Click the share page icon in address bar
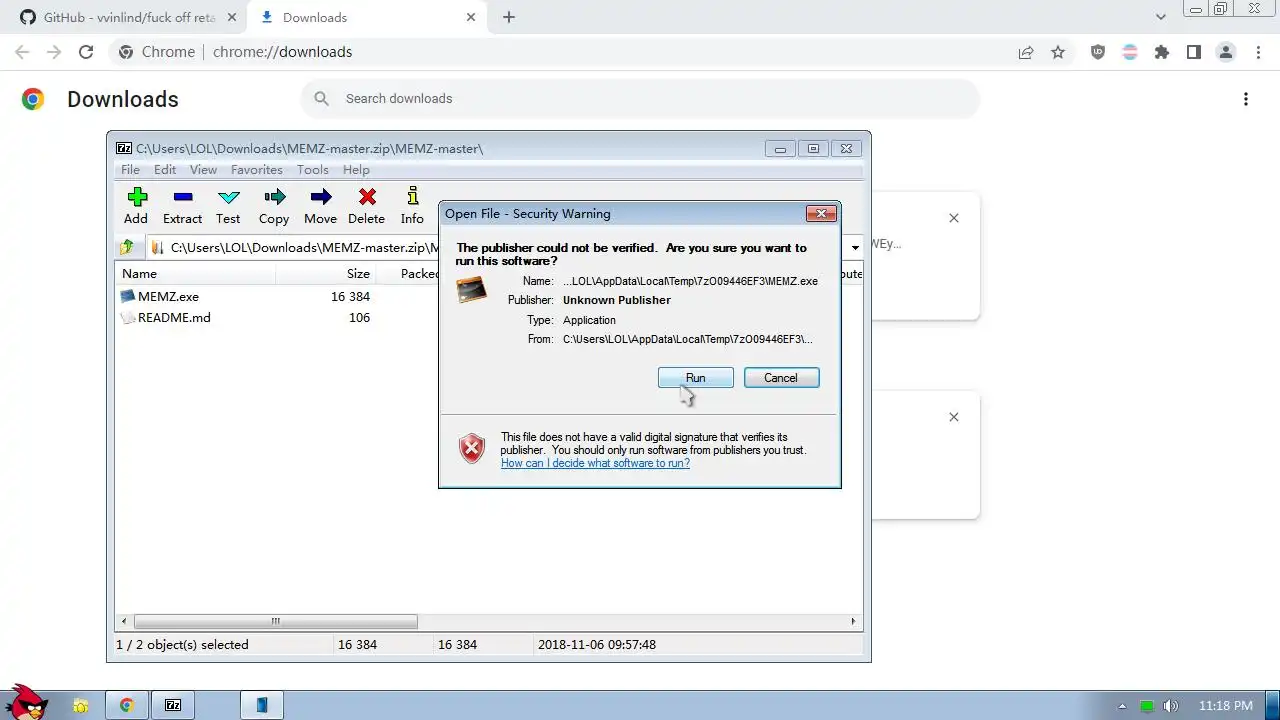 [1026, 52]
